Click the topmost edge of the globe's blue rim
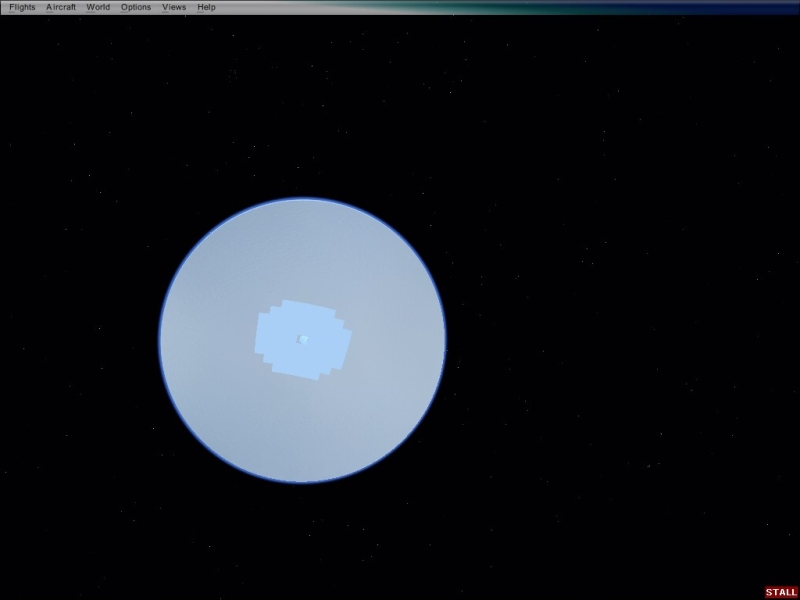Screen dimensions: 800x600 pos(302,198)
